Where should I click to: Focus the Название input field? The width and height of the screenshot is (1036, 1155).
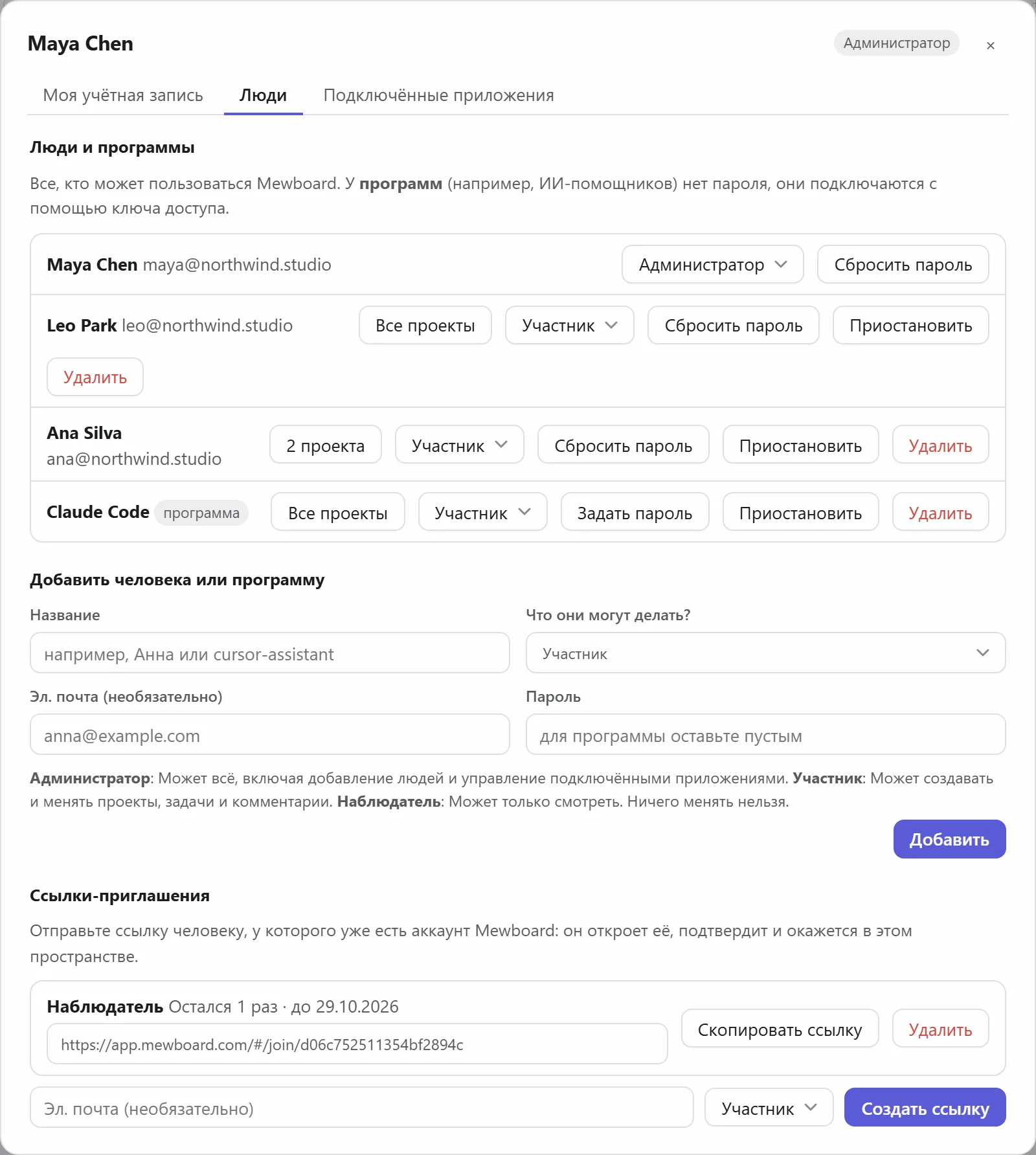click(270, 653)
